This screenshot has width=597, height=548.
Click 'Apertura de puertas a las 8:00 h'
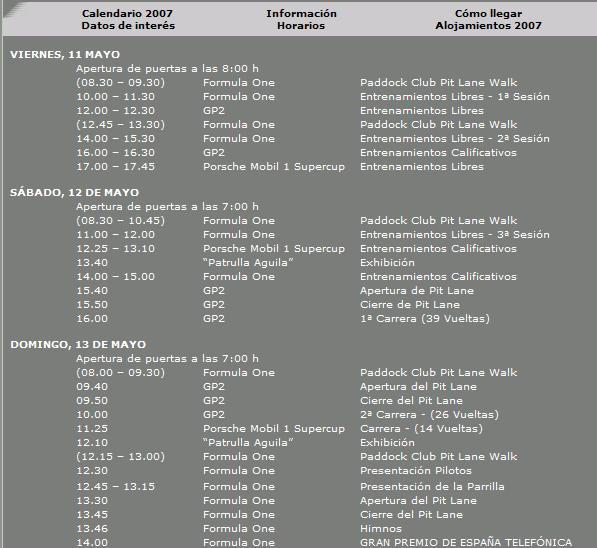click(x=168, y=69)
